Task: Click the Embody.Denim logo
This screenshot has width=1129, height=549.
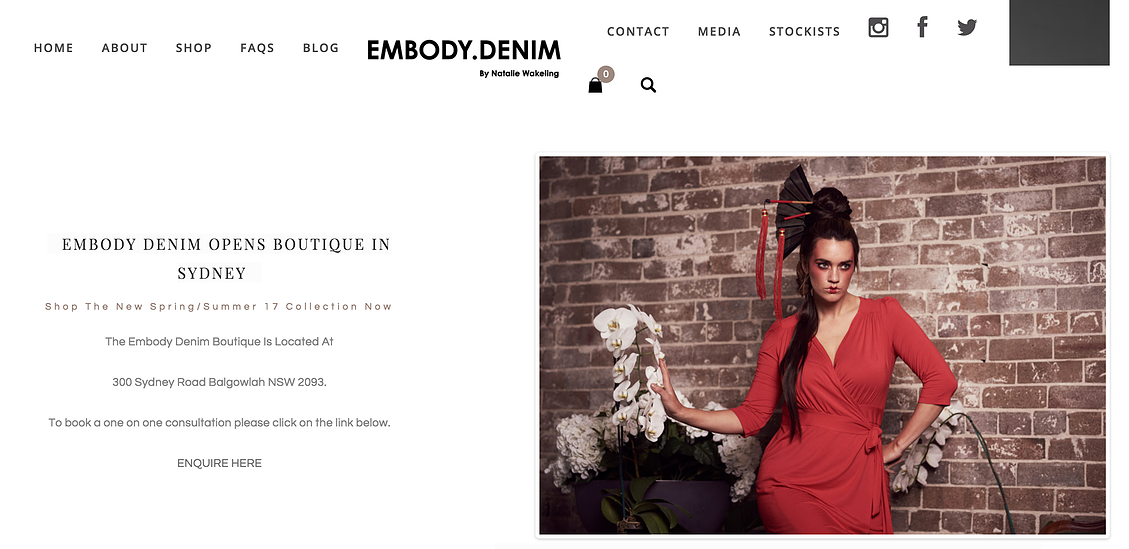Action: click(464, 58)
